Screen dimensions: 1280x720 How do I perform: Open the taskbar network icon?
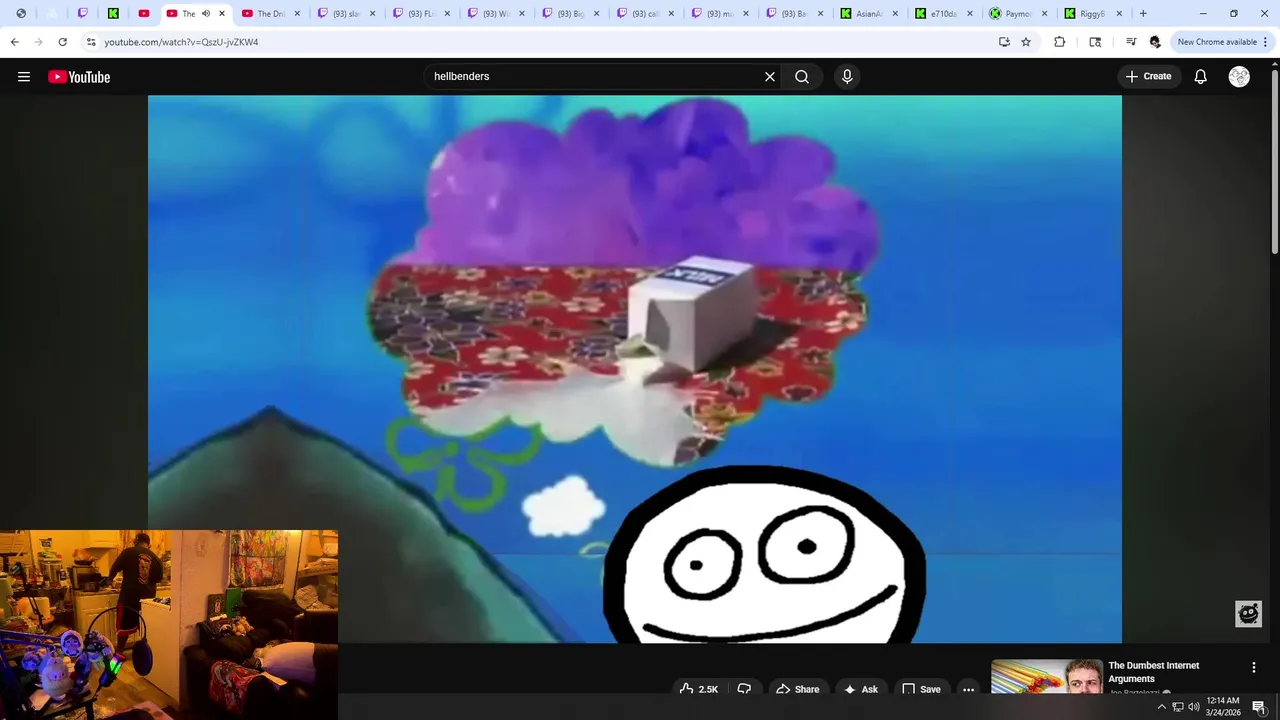[1177, 707]
